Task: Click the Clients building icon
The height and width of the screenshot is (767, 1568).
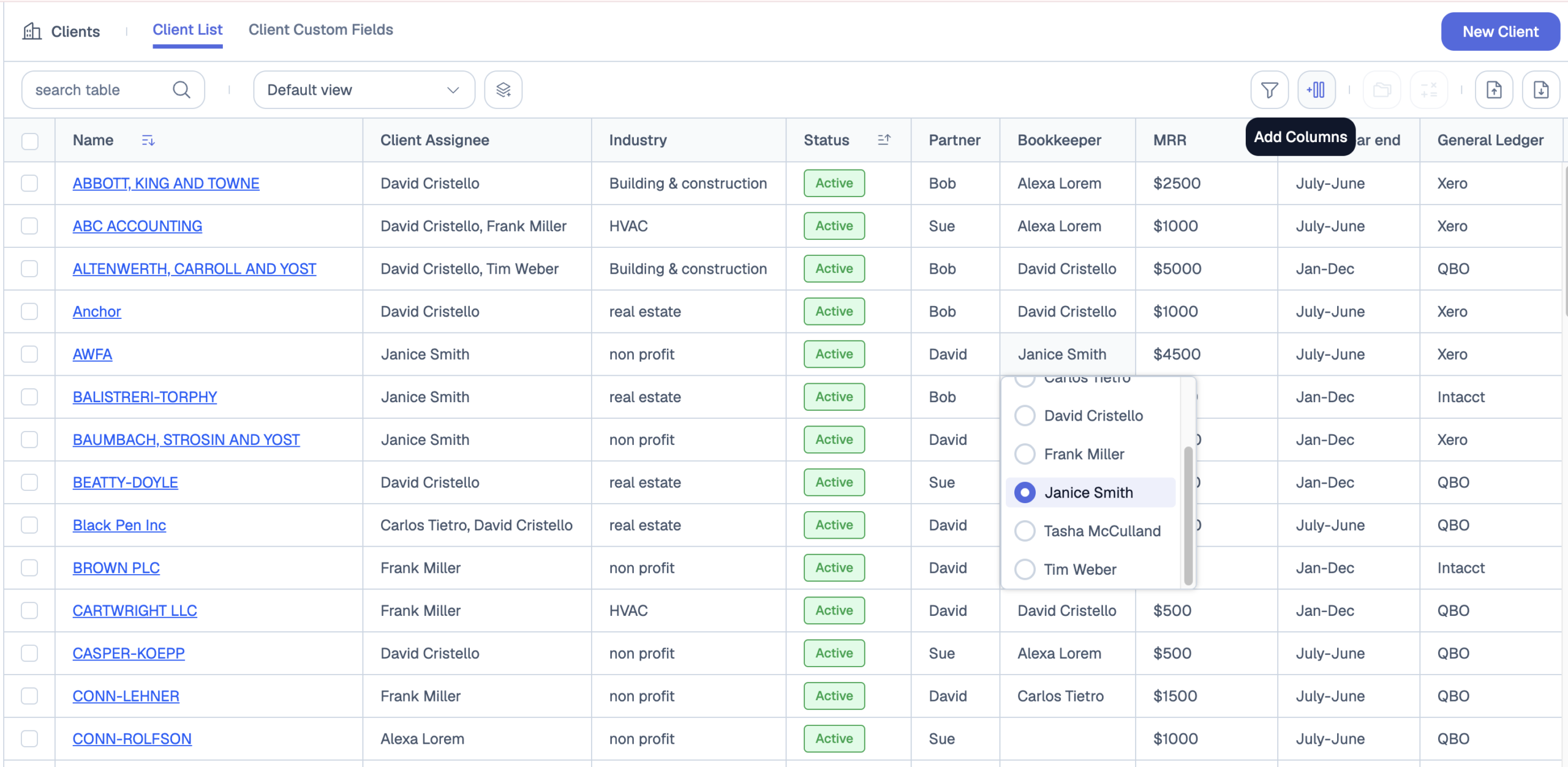Action: (32, 31)
